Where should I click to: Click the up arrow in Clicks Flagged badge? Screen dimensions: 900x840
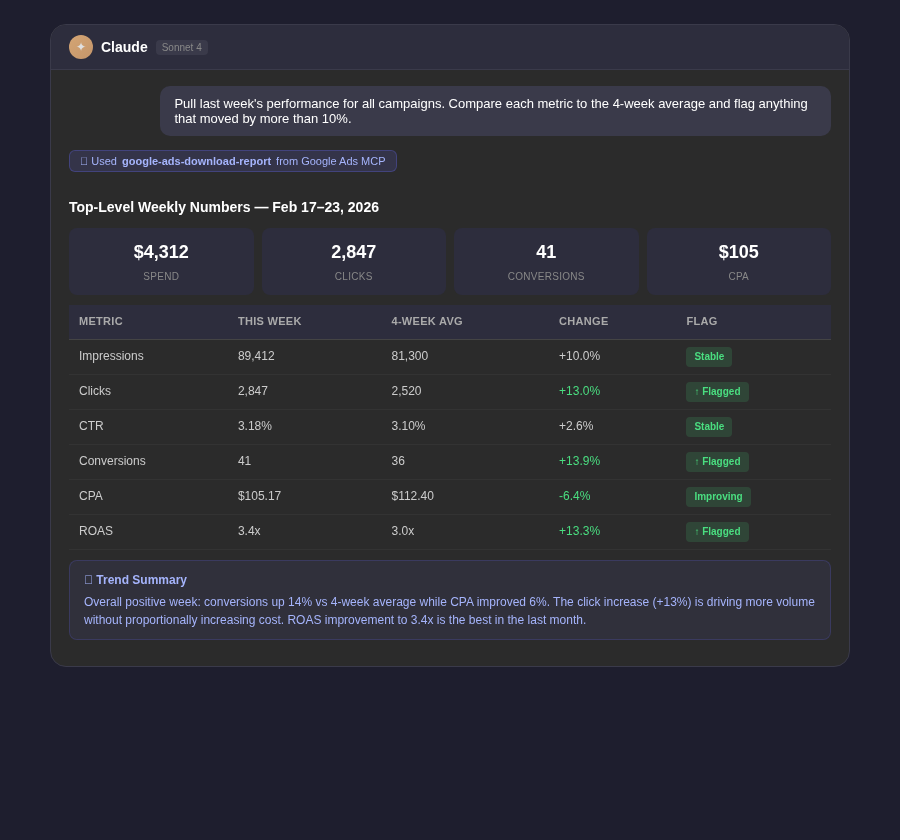[697, 391]
